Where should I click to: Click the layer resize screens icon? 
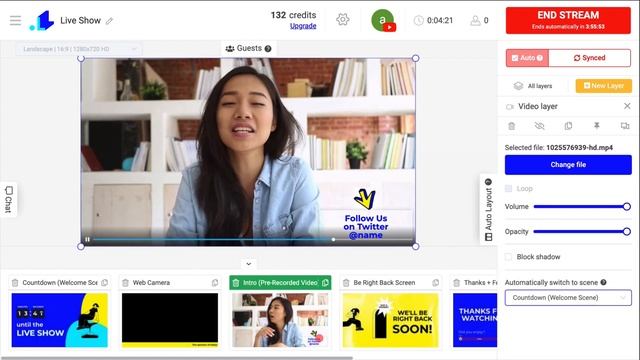click(624, 126)
